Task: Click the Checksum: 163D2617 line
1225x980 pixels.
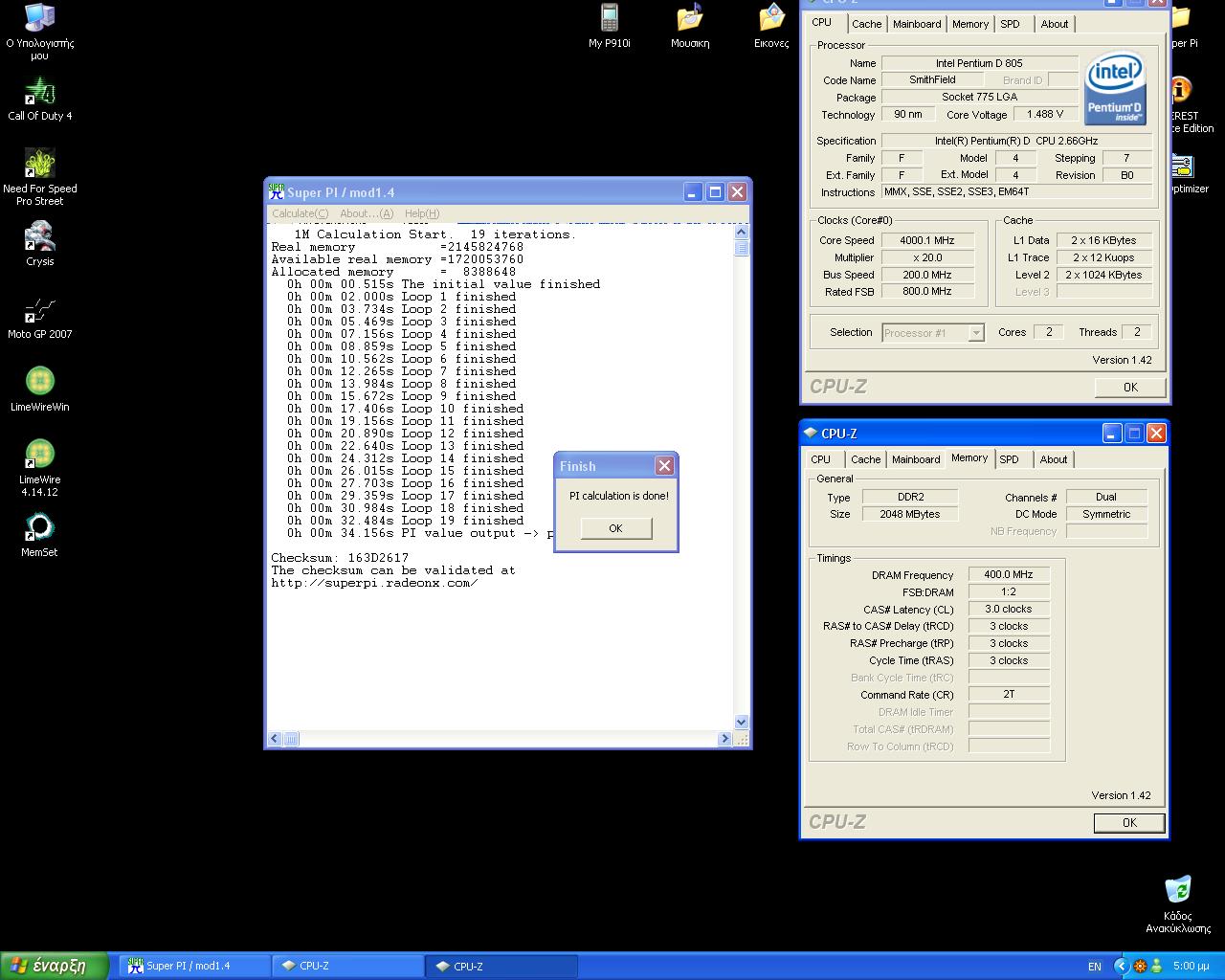Action: (x=340, y=558)
